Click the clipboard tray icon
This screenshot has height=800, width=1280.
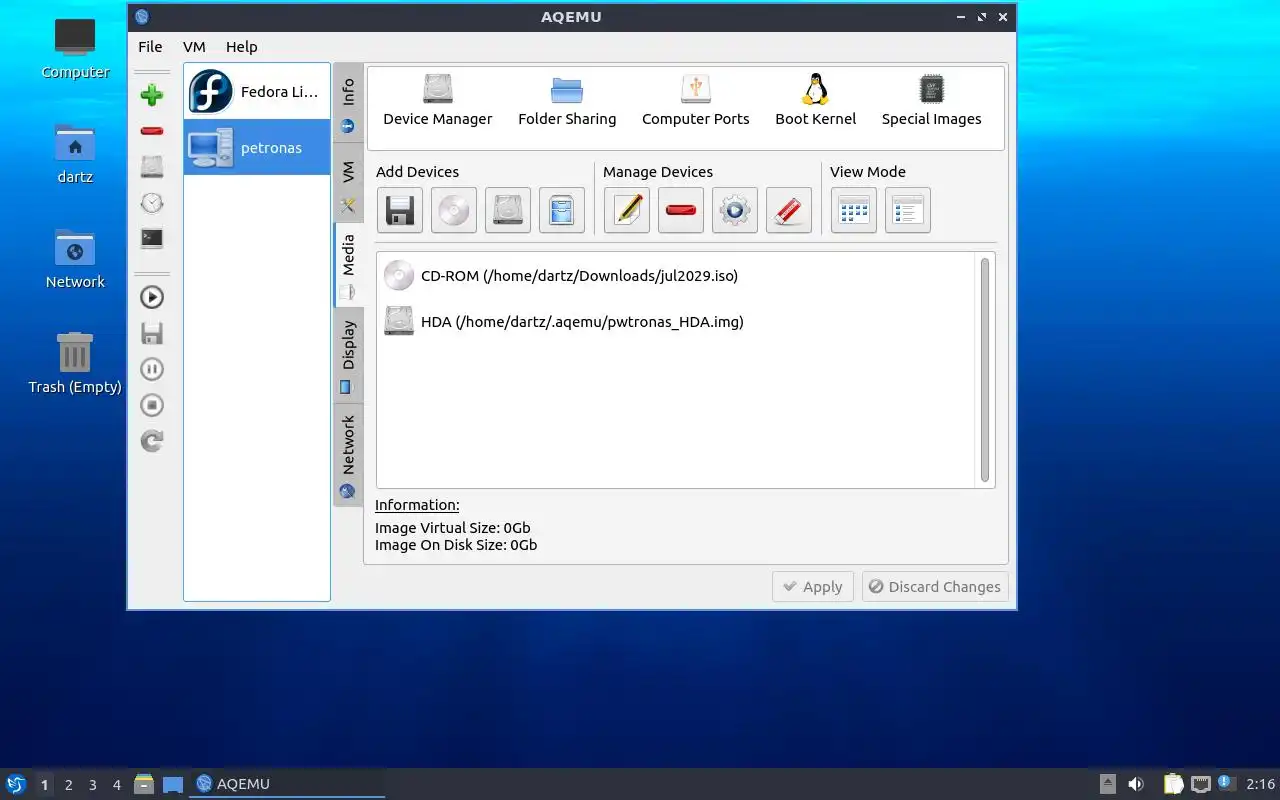(1173, 784)
